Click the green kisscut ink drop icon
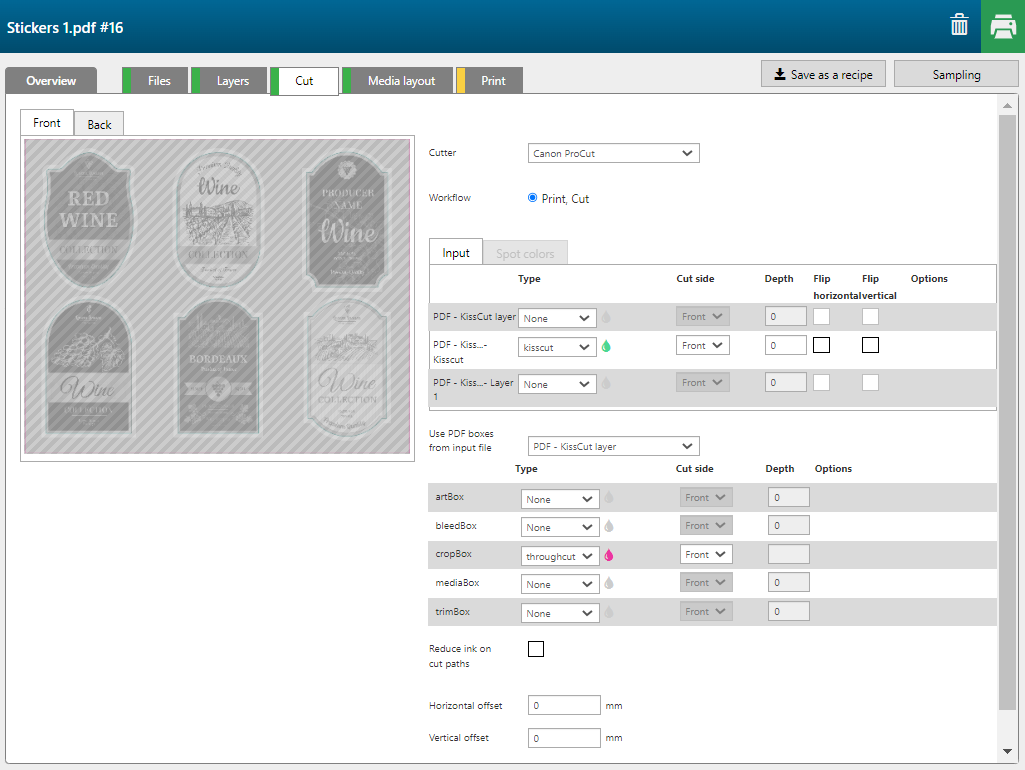This screenshot has height=770, width=1025. pos(606,347)
